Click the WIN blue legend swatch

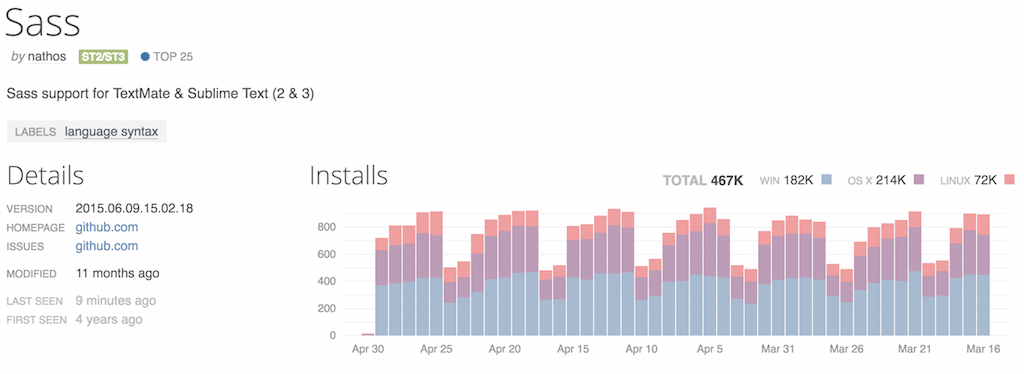826,179
